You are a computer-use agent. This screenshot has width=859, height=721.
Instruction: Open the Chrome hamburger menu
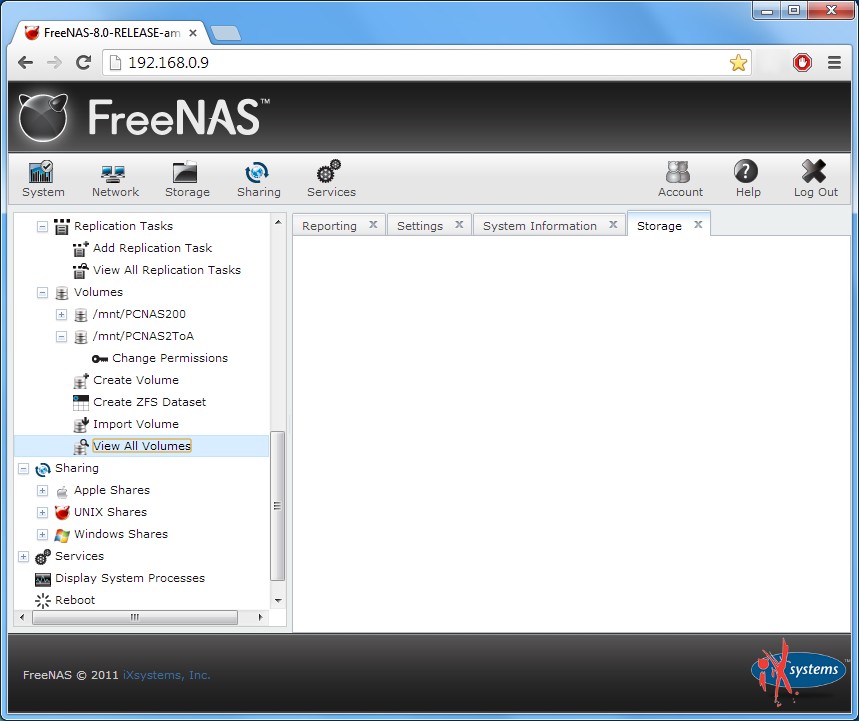click(834, 62)
